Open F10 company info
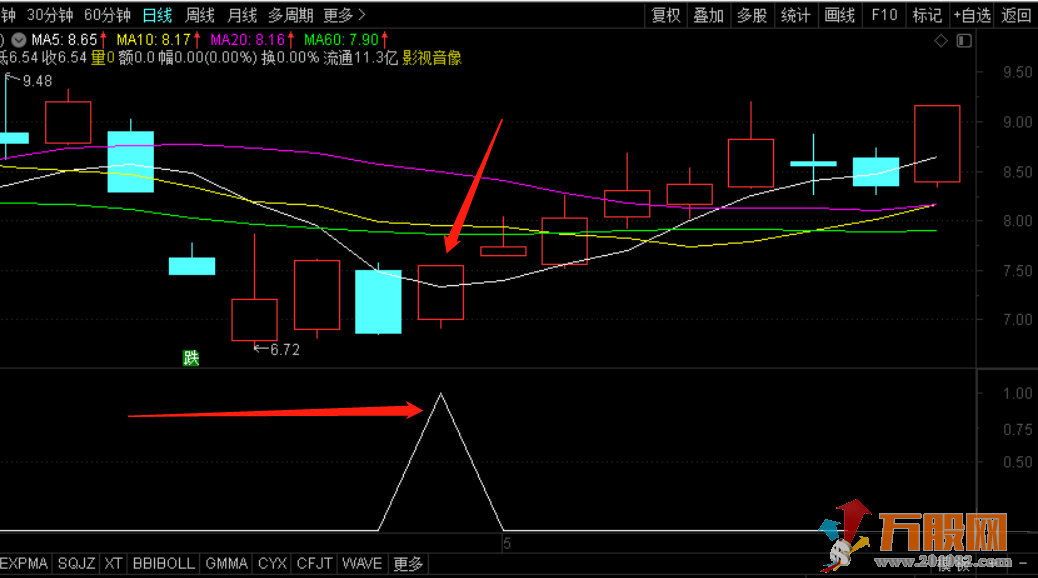This screenshot has width=1038, height=578. [x=884, y=15]
